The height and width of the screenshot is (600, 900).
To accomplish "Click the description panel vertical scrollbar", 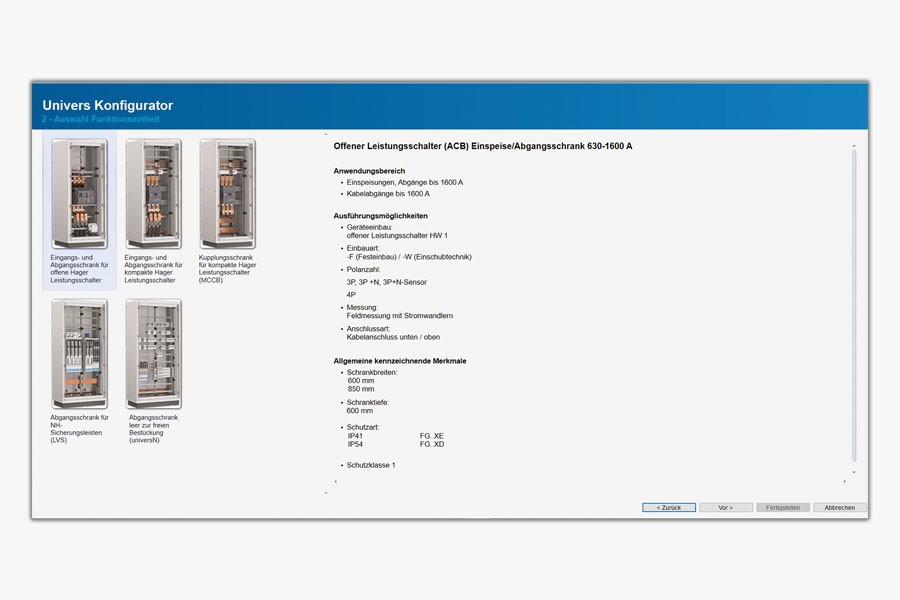I will pos(854,305).
